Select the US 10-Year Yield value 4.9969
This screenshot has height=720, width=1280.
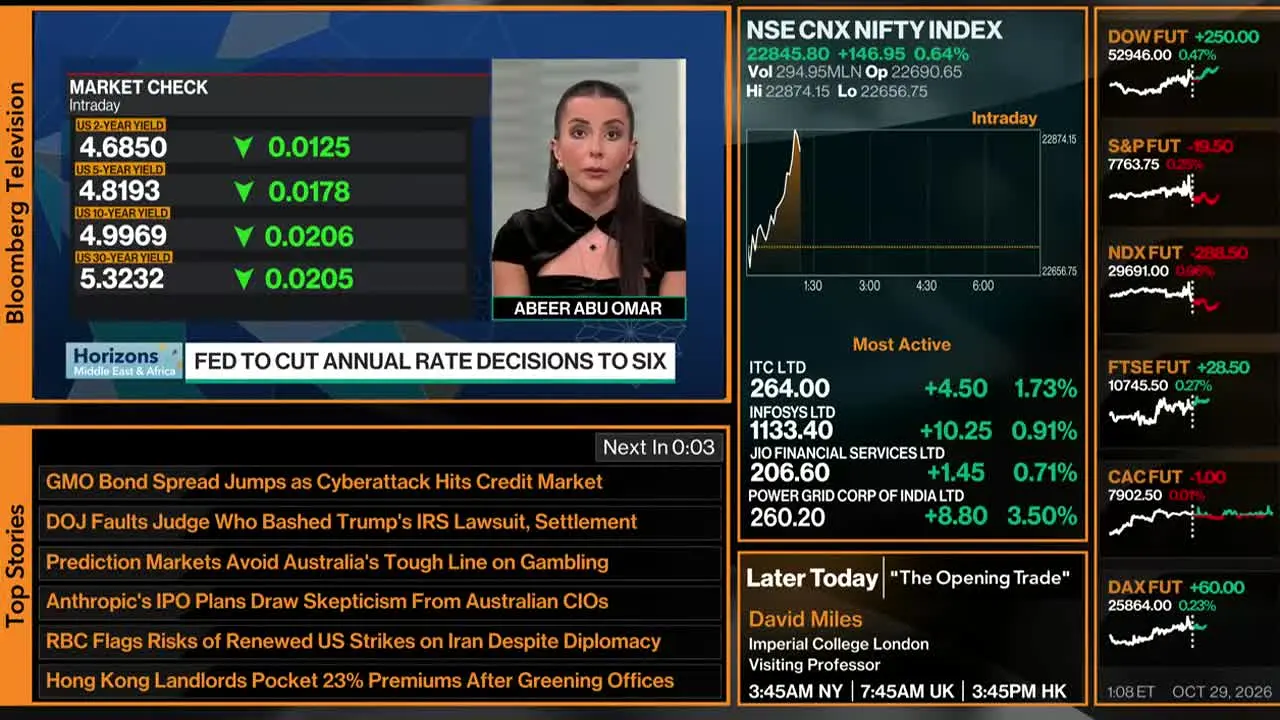click(x=123, y=236)
